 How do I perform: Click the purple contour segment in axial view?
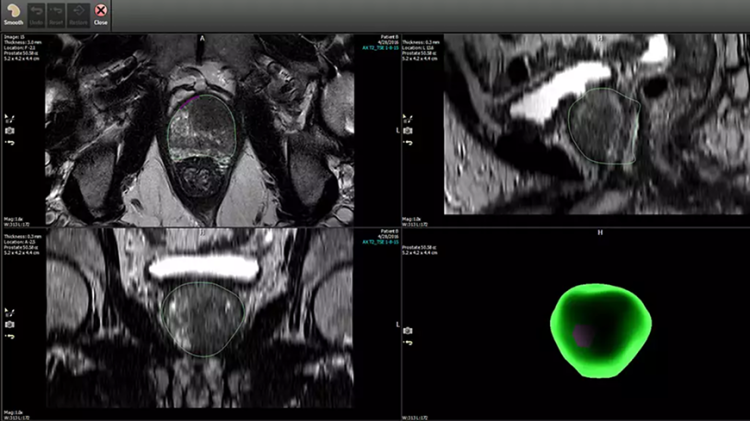(x=189, y=100)
